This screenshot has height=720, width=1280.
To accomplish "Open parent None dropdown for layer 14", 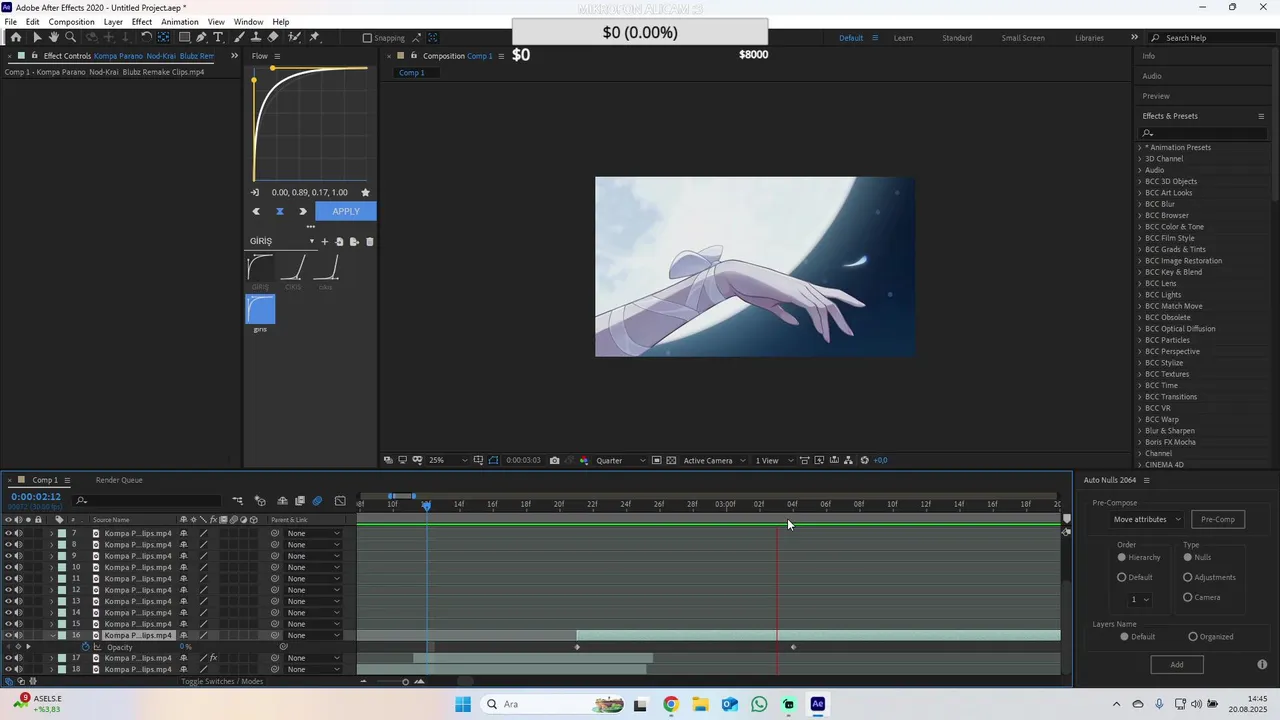I will 314,613.
